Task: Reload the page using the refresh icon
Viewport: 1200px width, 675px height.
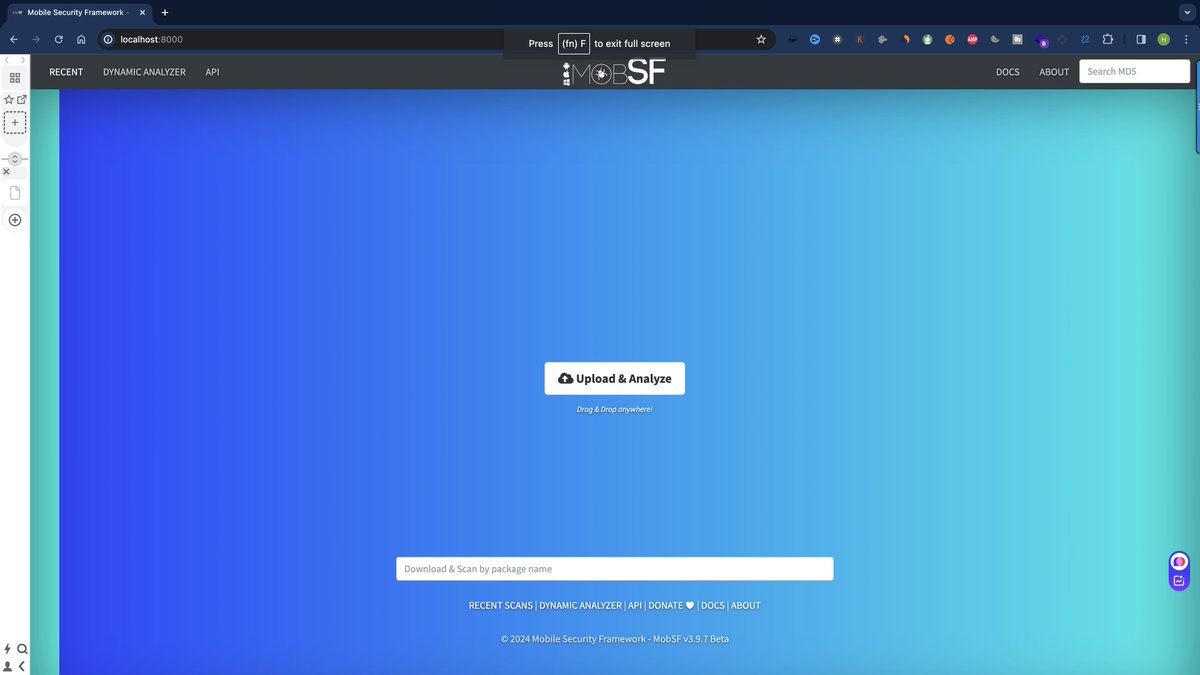Action: pyautogui.click(x=58, y=39)
